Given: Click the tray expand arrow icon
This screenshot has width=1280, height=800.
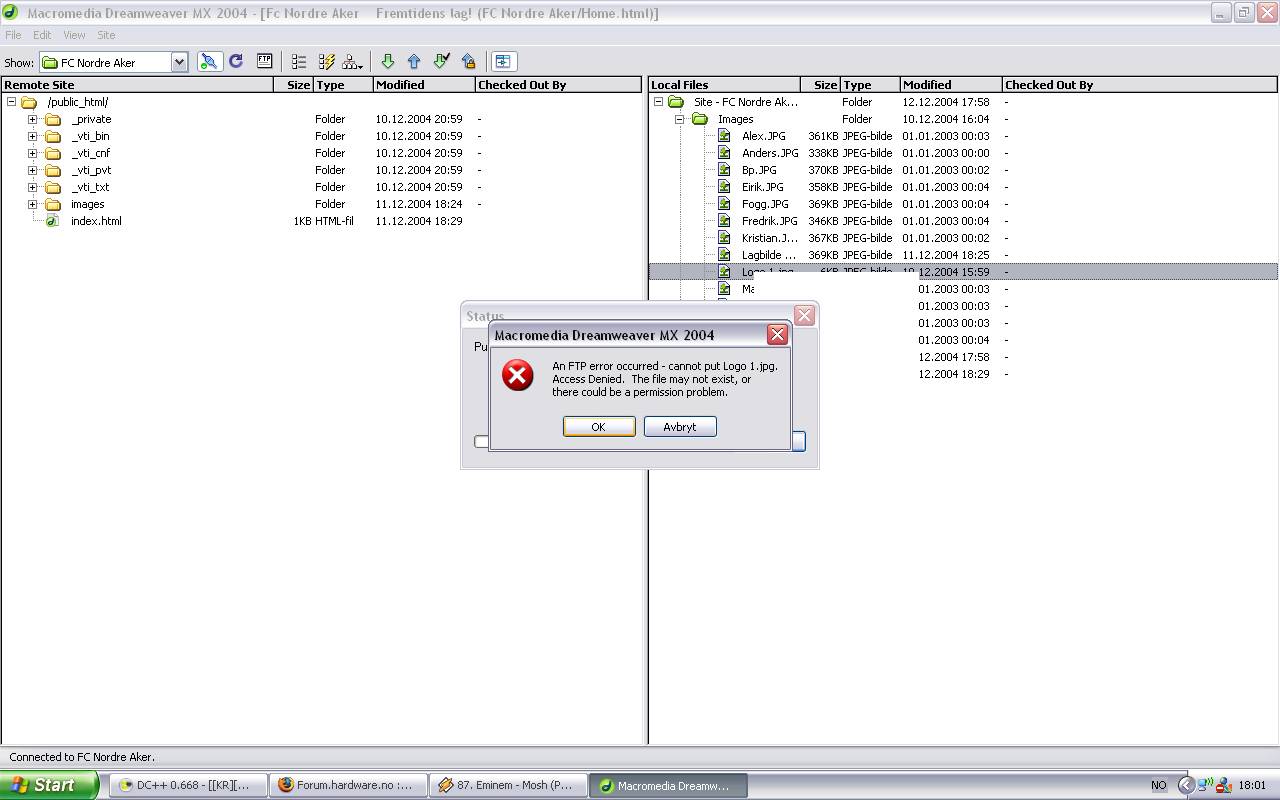Looking at the screenshot, I should (x=1186, y=785).
